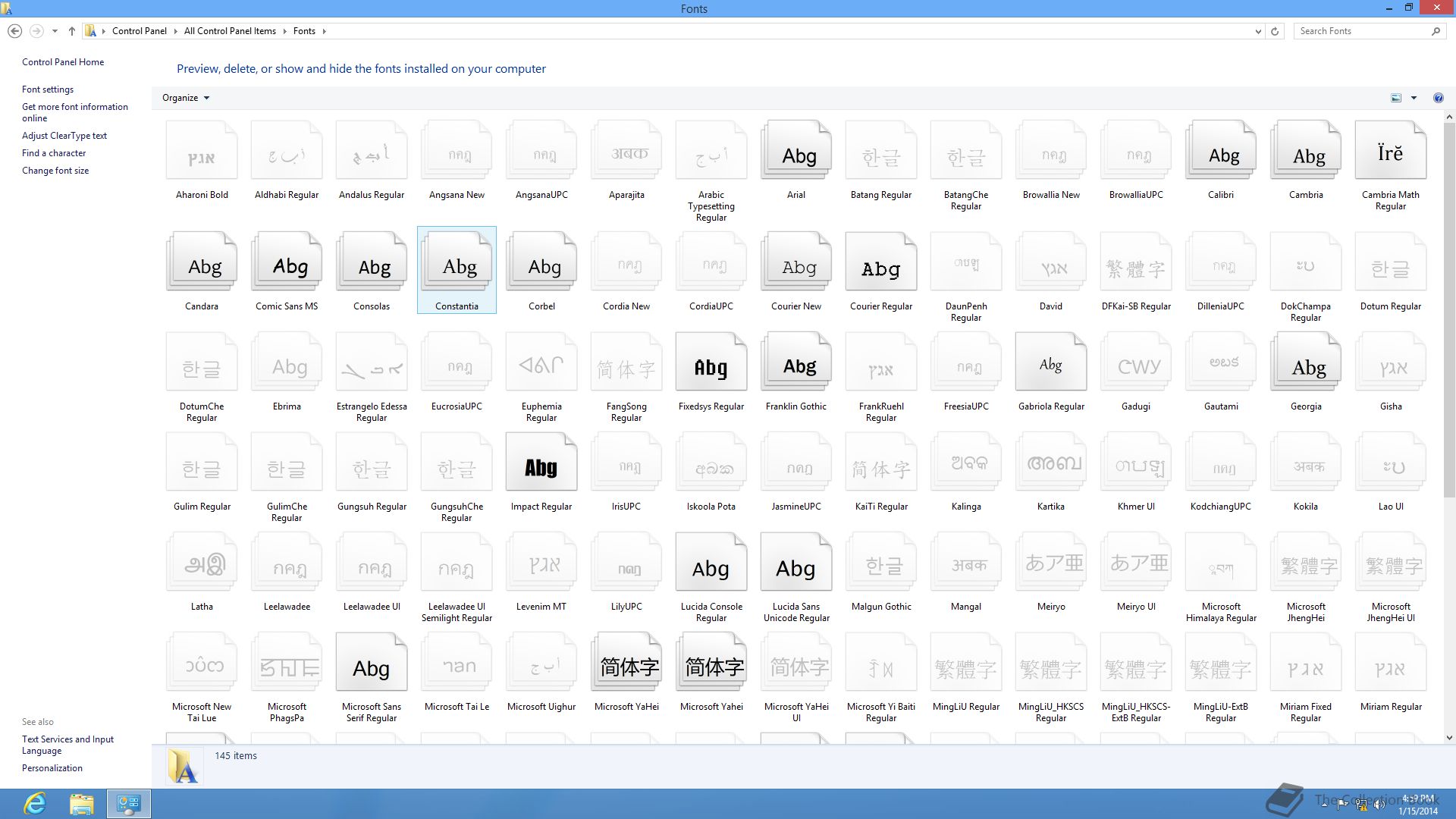Open Internet Explorer from taskbar
The image size is (1456, 819).
35,804
